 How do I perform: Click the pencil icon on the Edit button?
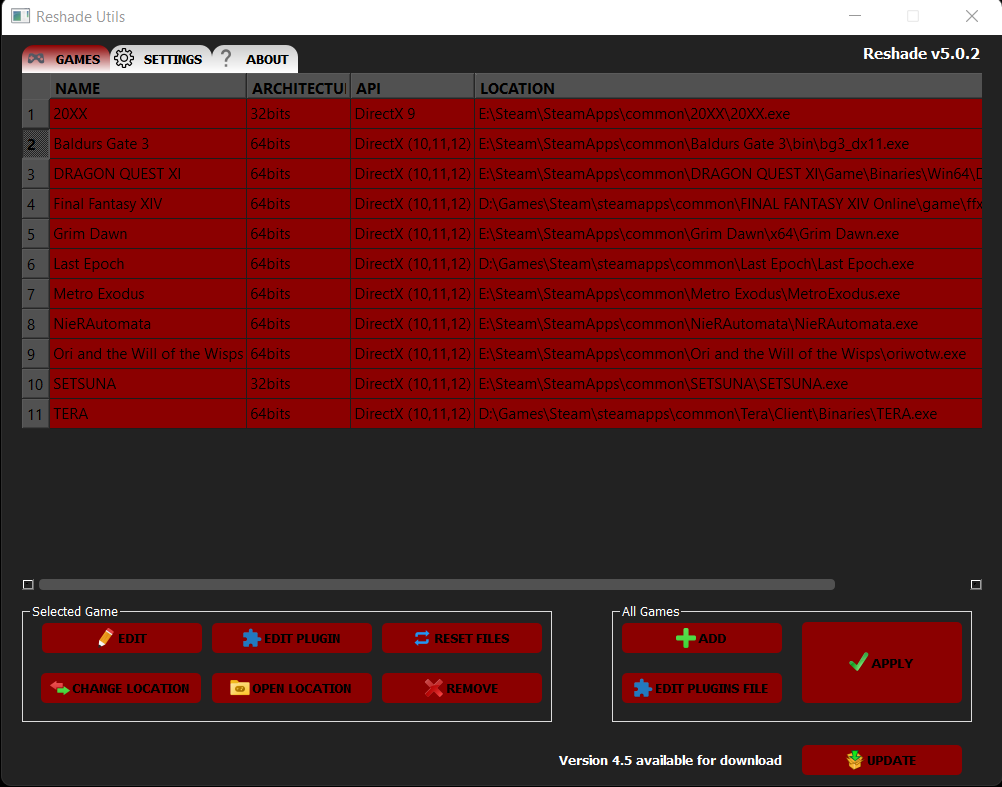coord(105,638)
